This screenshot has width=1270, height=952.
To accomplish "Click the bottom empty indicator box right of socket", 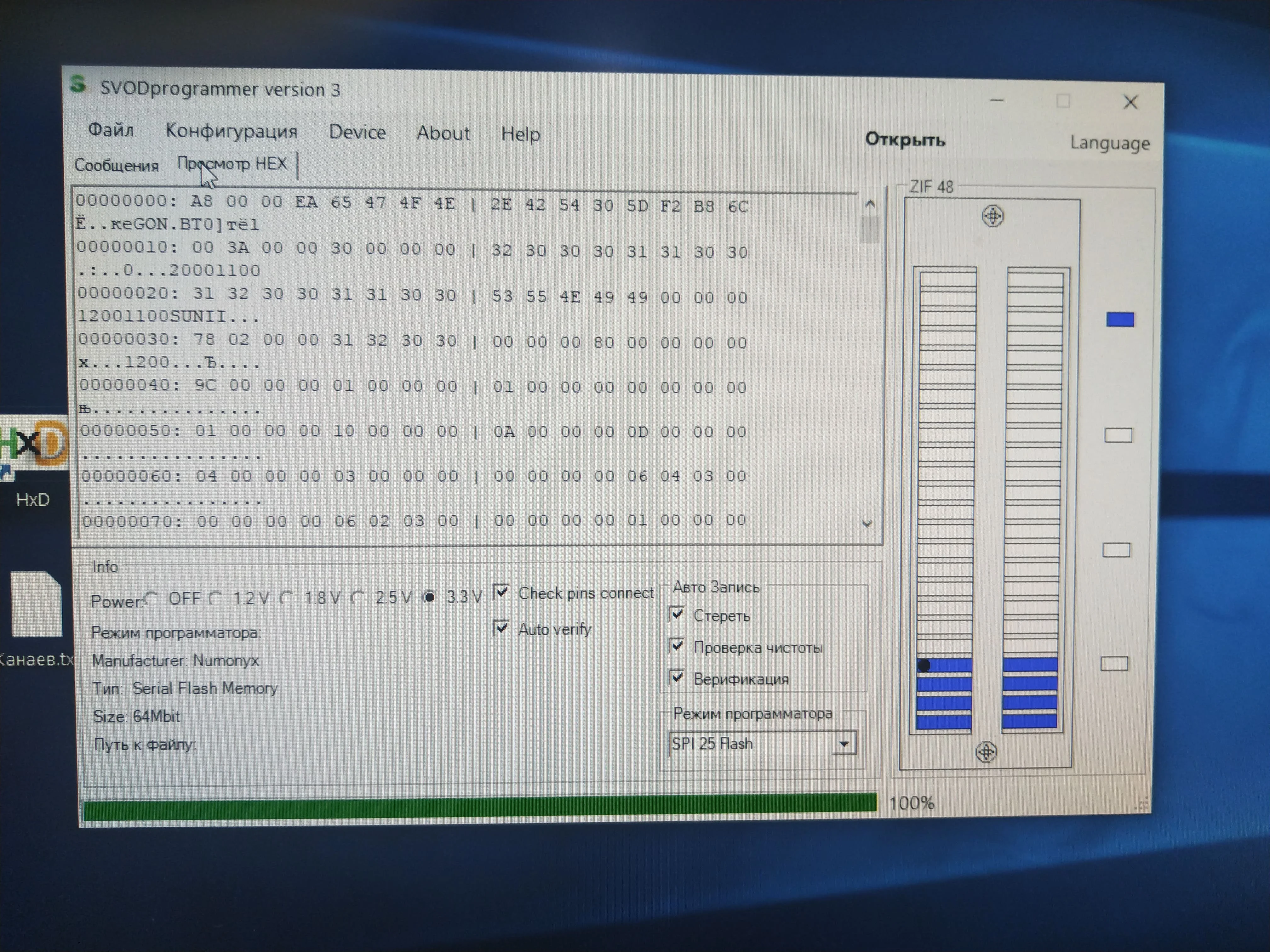I will 1114,664.
